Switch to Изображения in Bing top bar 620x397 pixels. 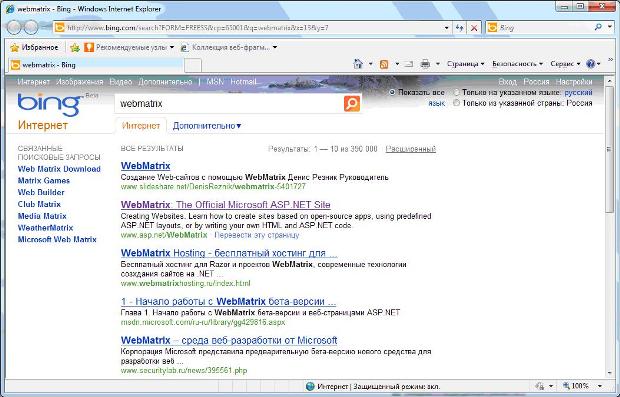click(79, 82)
